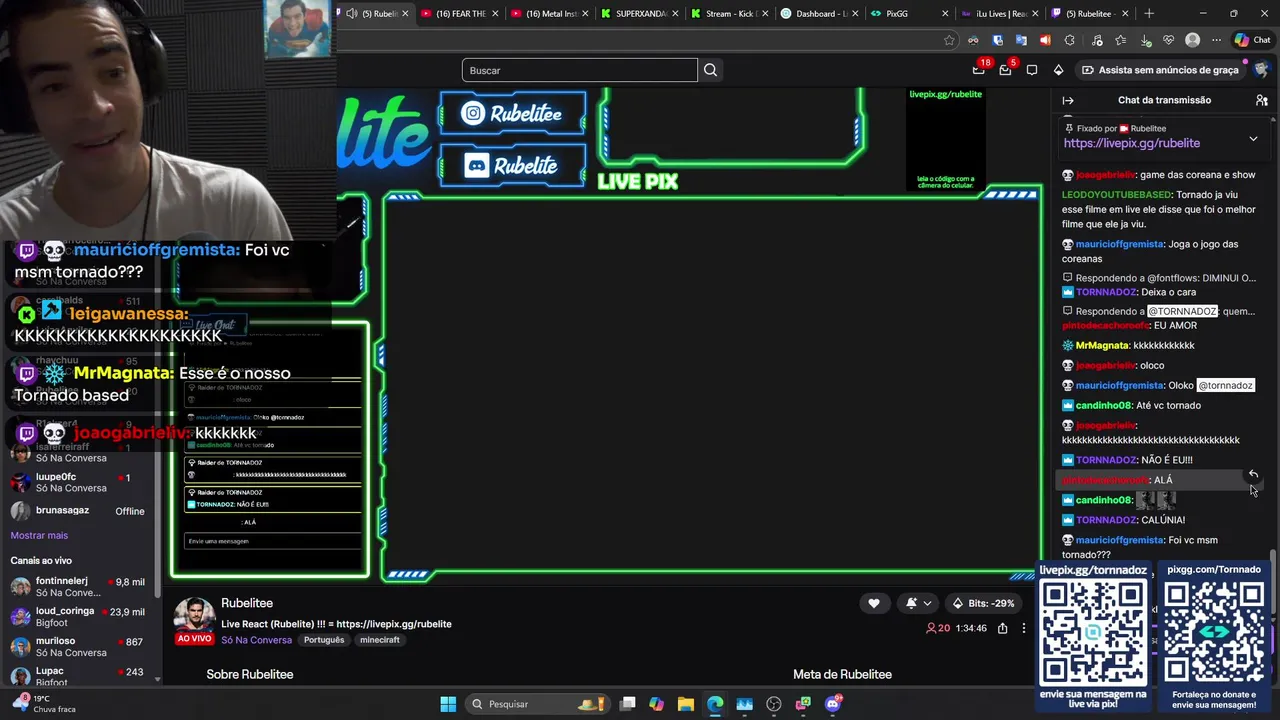Open the stream more options menu
The height and width of the screenshot is (720, 1280).
tap(1023, 628)
